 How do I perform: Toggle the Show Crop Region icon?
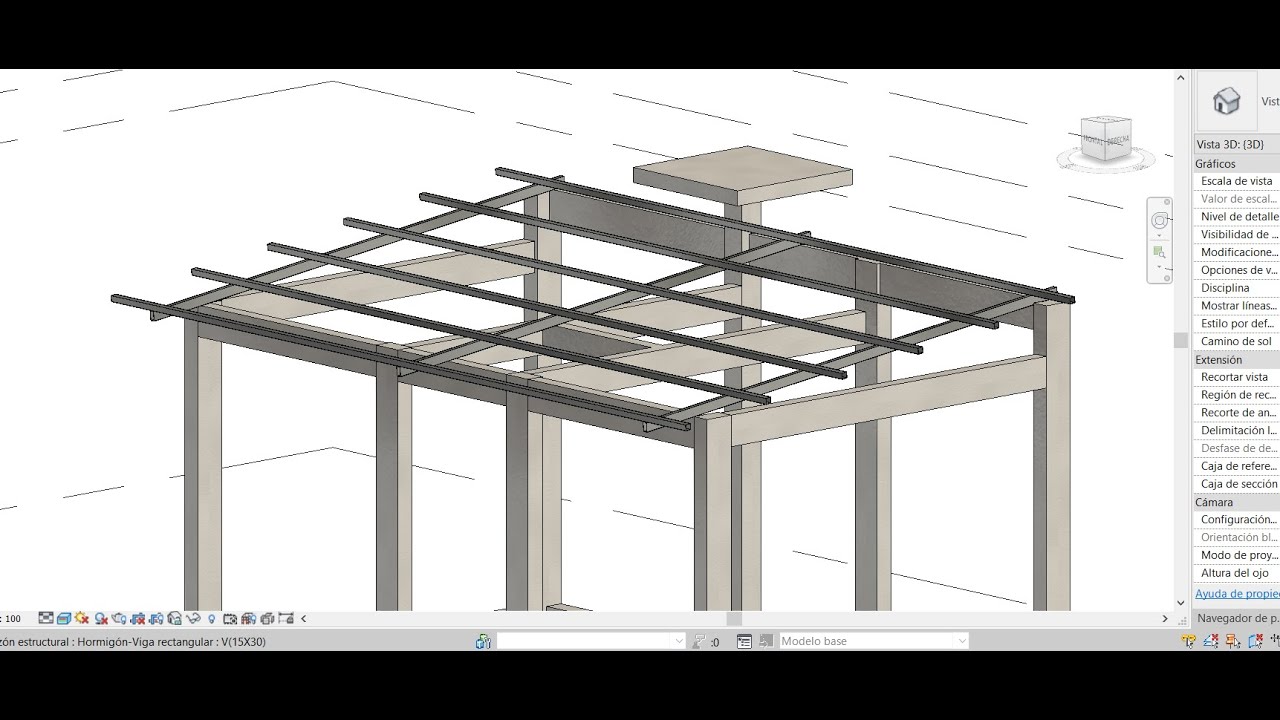[x=155, y=619]
